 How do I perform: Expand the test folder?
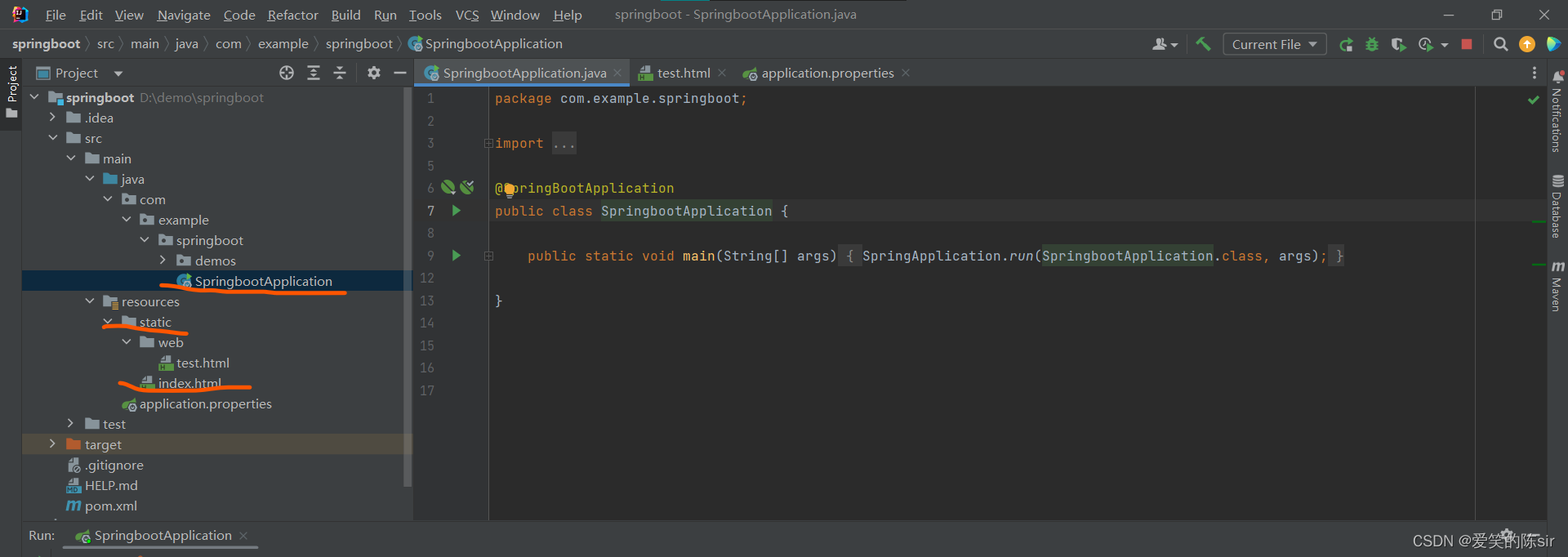point(71,424)
